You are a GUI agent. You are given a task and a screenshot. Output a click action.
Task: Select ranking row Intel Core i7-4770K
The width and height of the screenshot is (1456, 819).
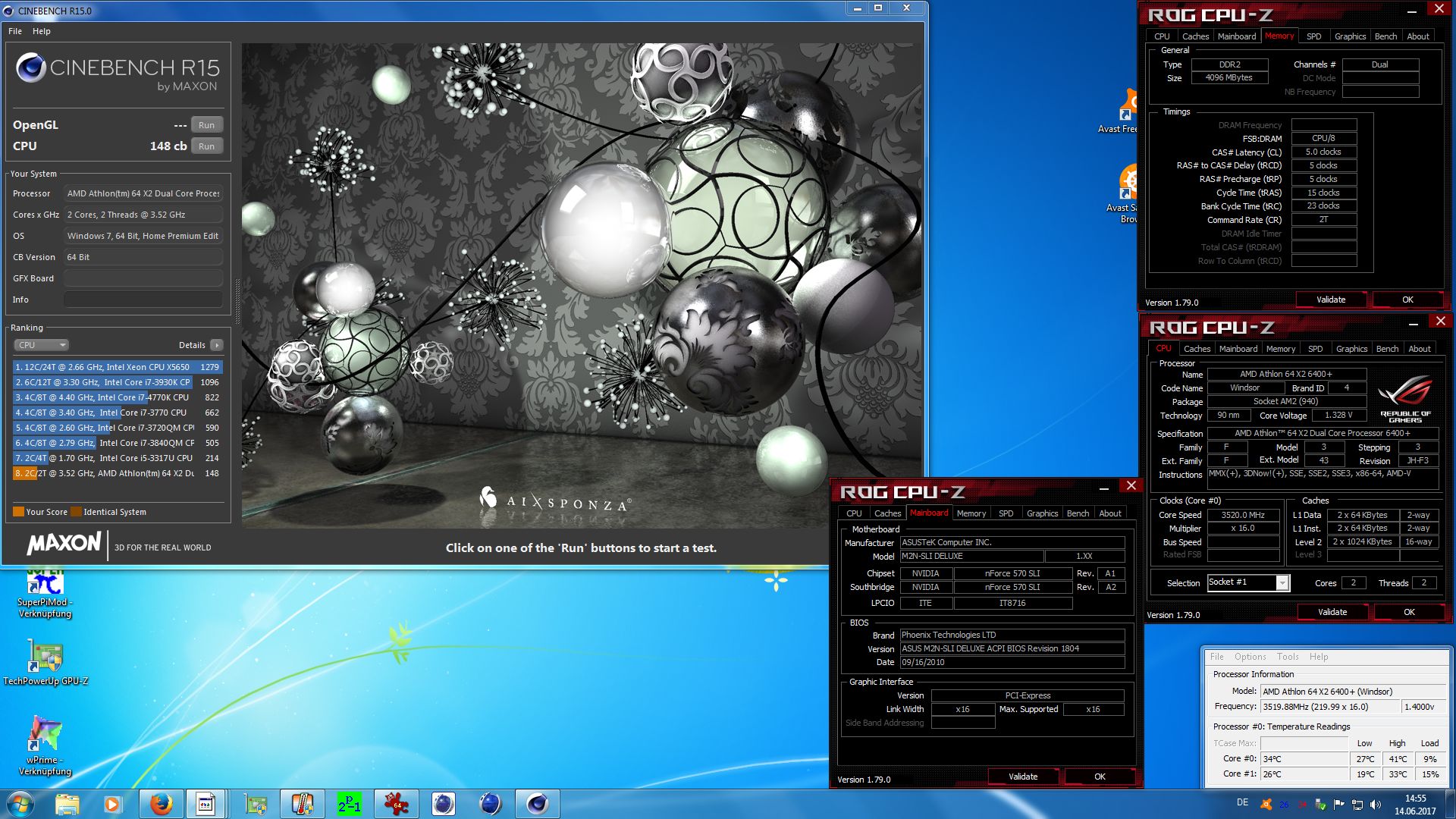point(117,397)
